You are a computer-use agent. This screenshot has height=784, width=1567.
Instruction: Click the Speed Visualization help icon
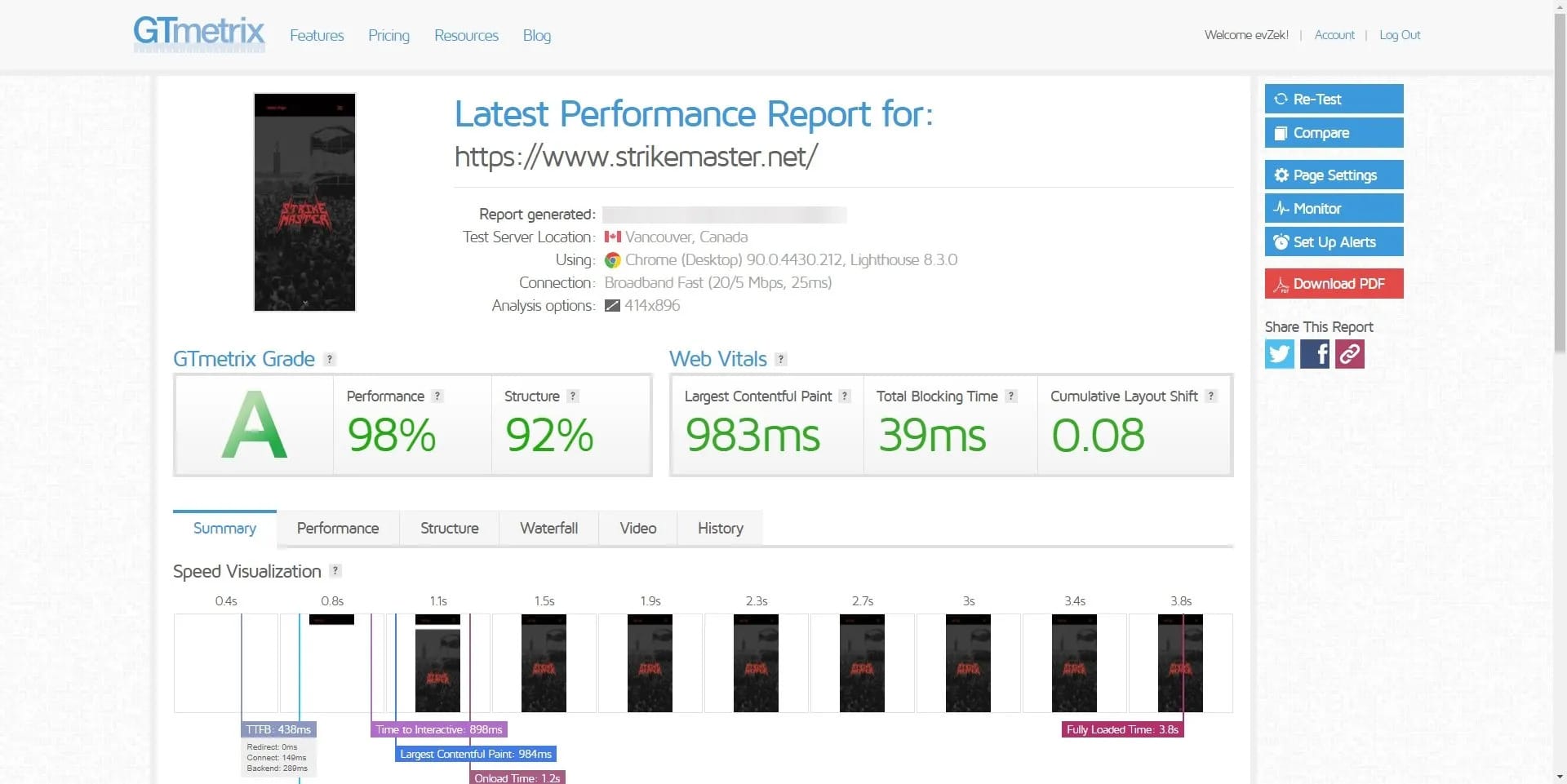pyautogui.click(x=334, y=571)
